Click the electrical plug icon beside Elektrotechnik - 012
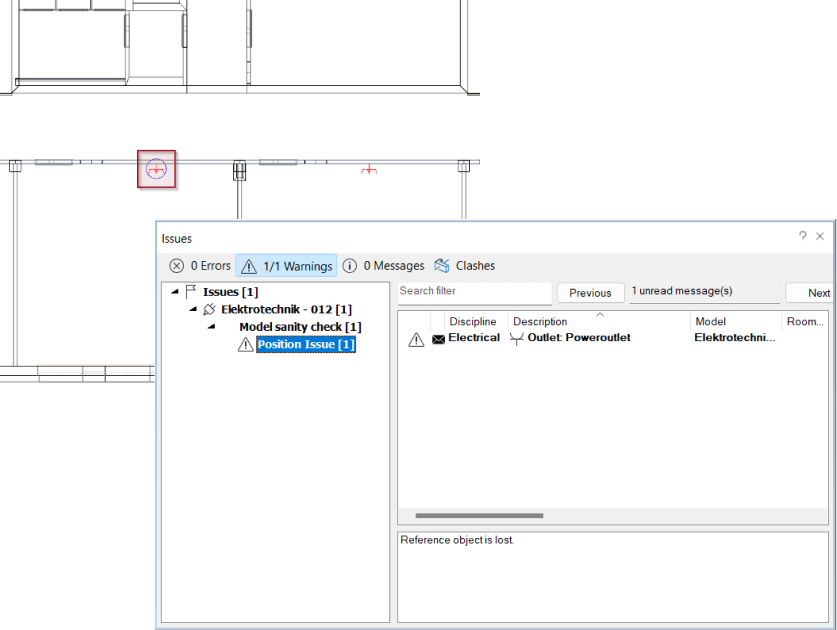Image resolution: width=837 pixels, height=630 pixels. (209, 310)
